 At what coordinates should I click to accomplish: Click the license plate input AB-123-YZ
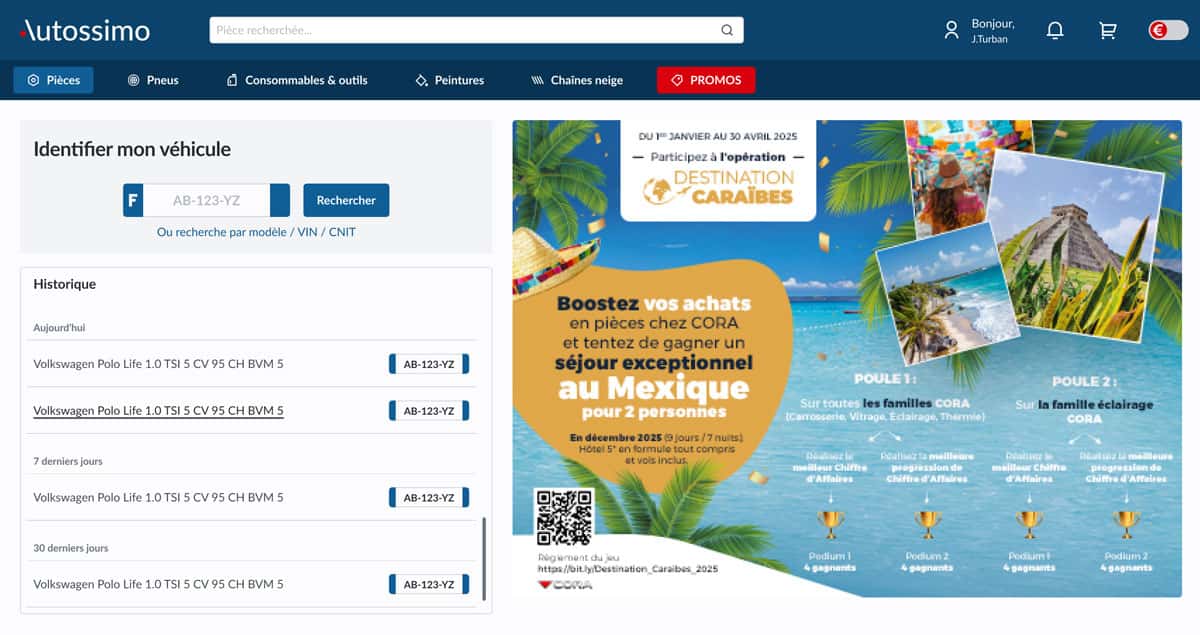[x=206, y=200]
